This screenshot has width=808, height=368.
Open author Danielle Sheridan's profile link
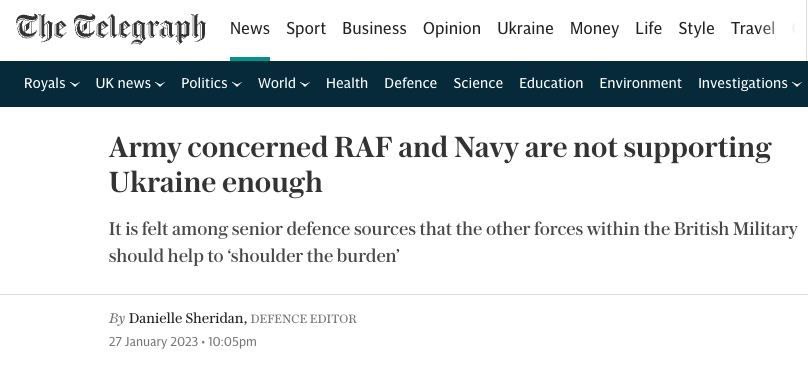(187, 319)
